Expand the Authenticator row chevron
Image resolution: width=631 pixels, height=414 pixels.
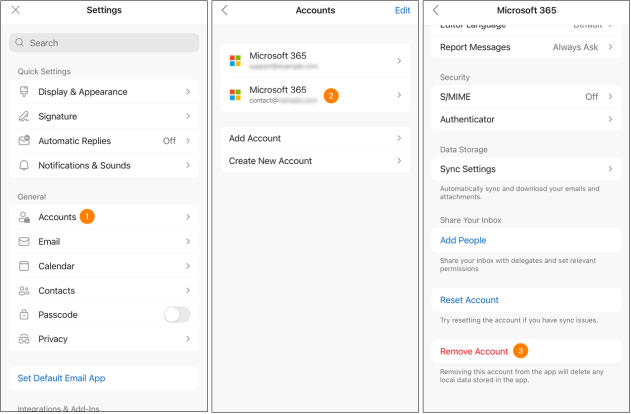pyautogui.click(x=610, y=119)
